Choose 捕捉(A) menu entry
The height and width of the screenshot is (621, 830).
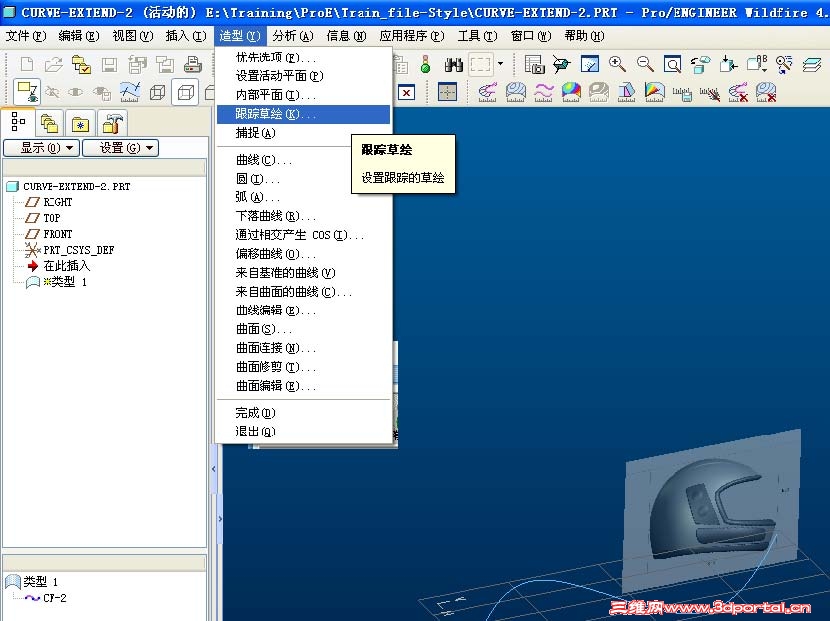303,133
